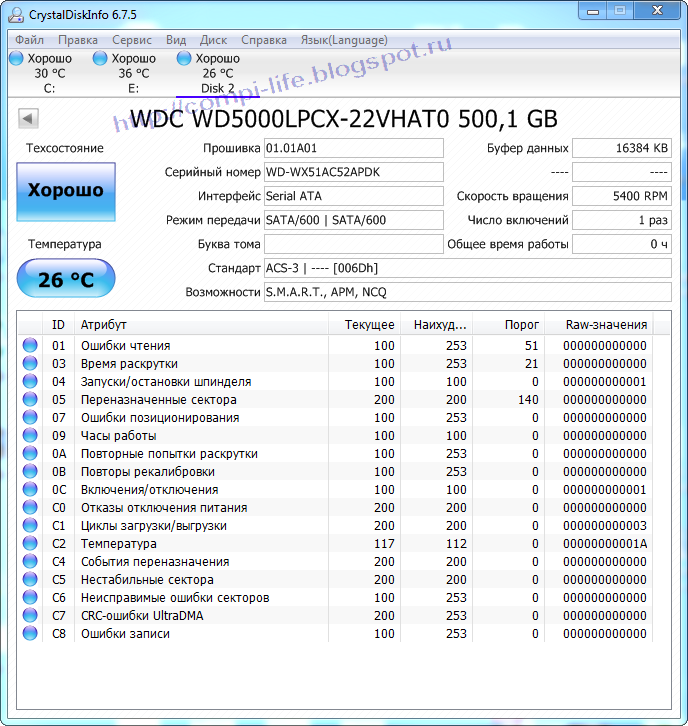Open the Файл menu

coord(30,40)
